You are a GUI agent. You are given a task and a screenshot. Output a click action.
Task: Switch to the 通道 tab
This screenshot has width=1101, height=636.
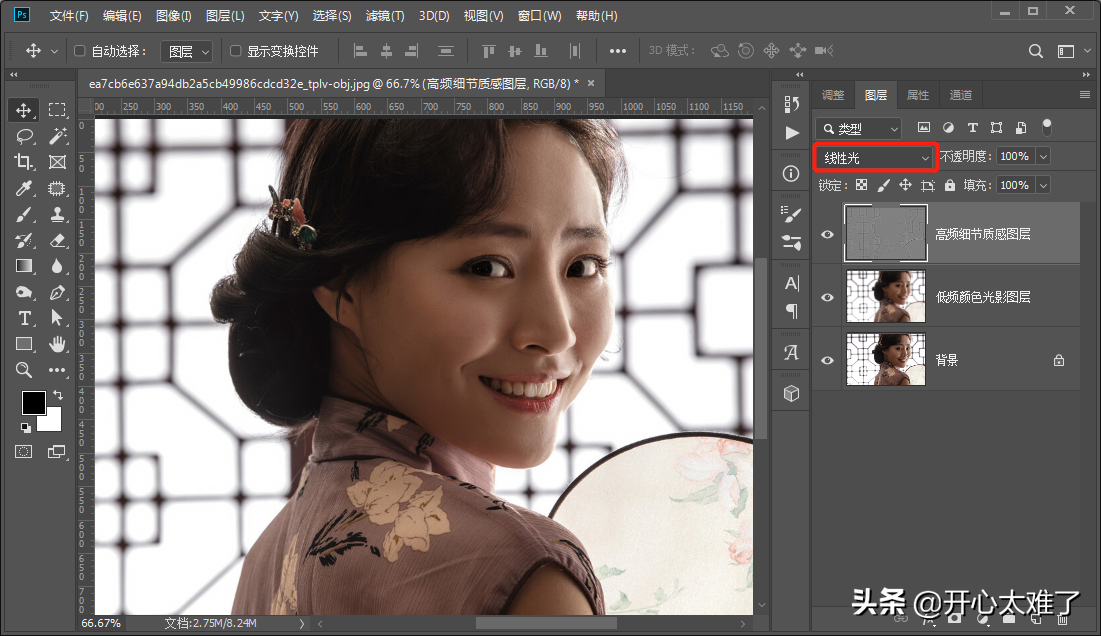[960, 95]
